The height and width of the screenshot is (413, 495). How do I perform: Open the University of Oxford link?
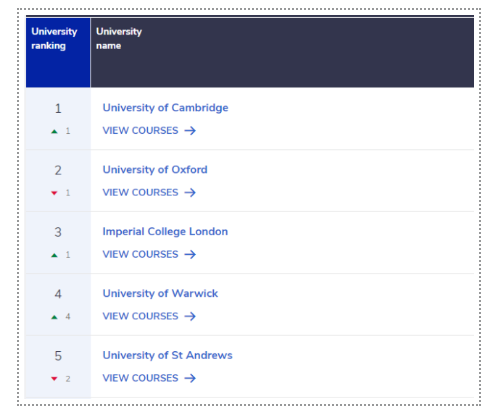tap(155, 170)
